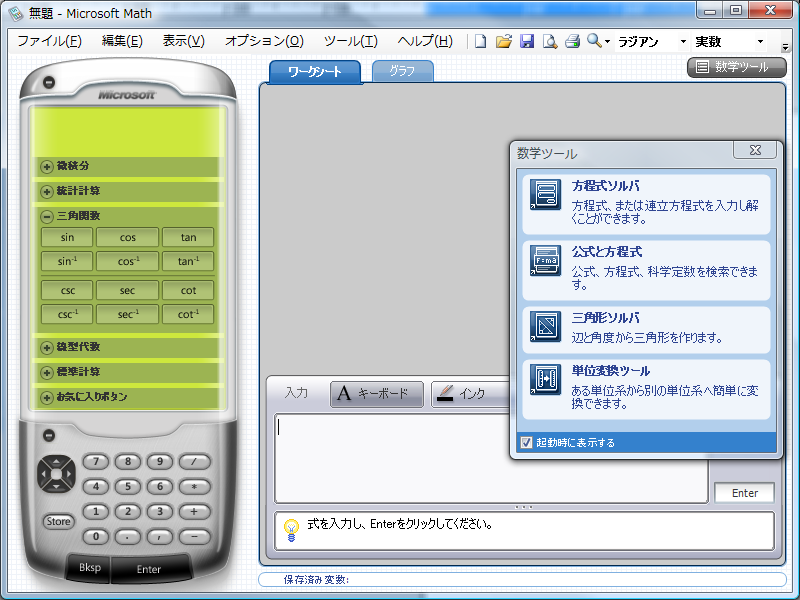Open the ファイル(F) menu
800x600 pixels.
[49, 41]
